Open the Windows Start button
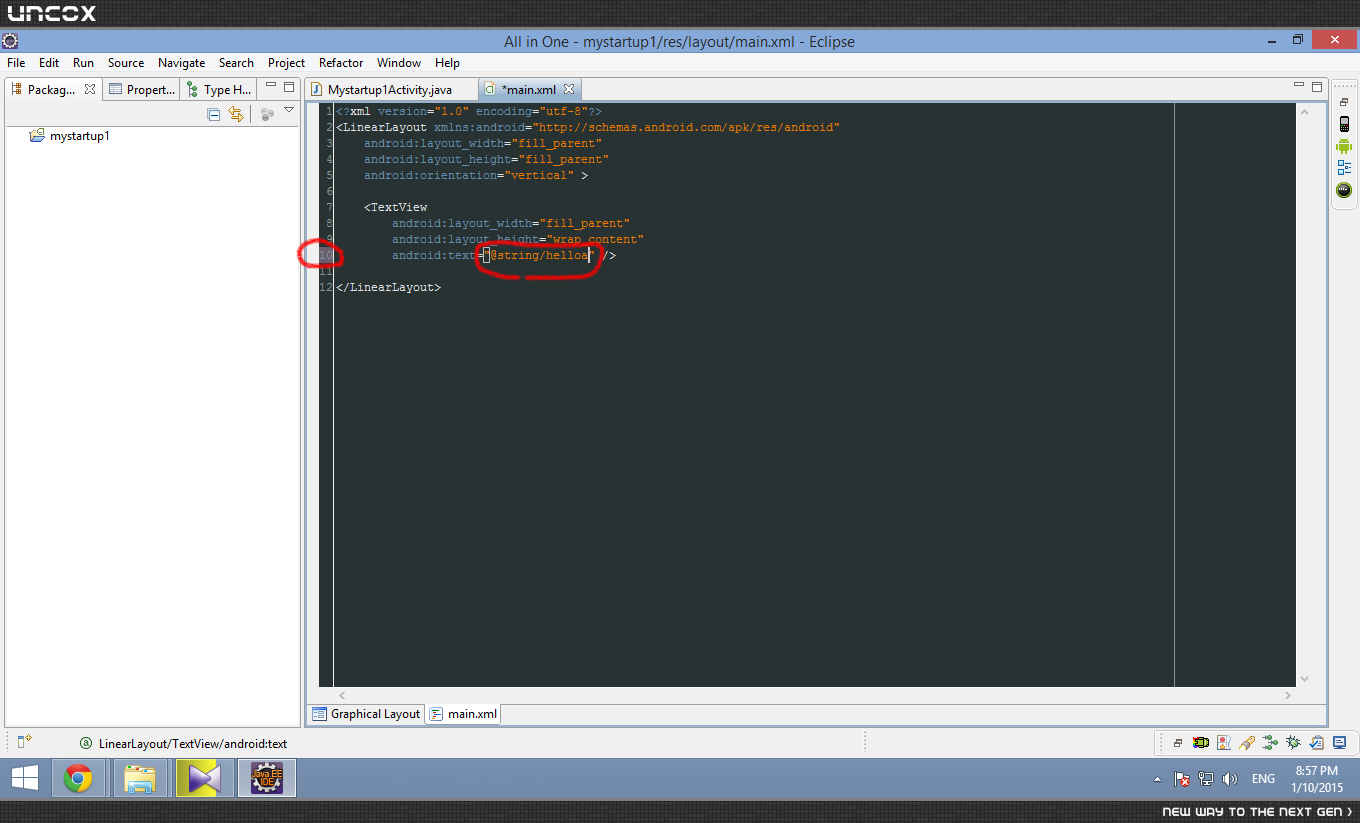This screenshot has width=1360, height=823. click(x=25, y=778)
